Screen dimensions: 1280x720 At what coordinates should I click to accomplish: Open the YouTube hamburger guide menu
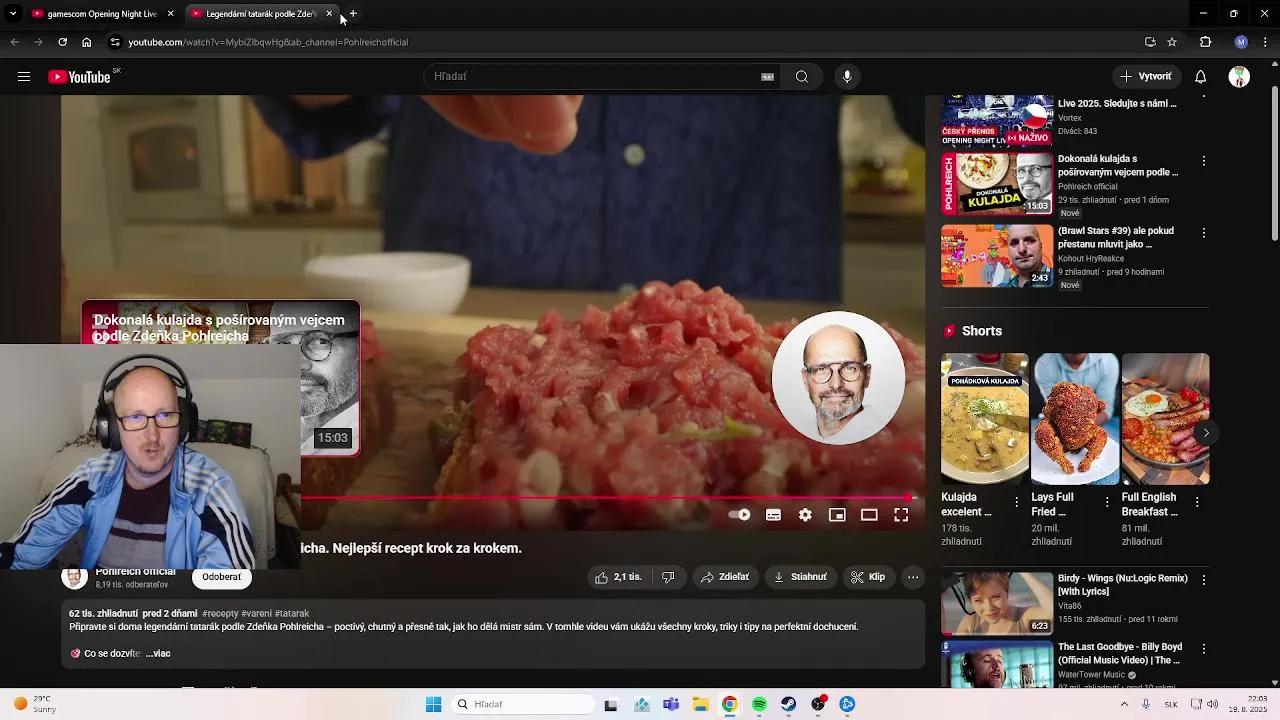click(x=24, y=77)
